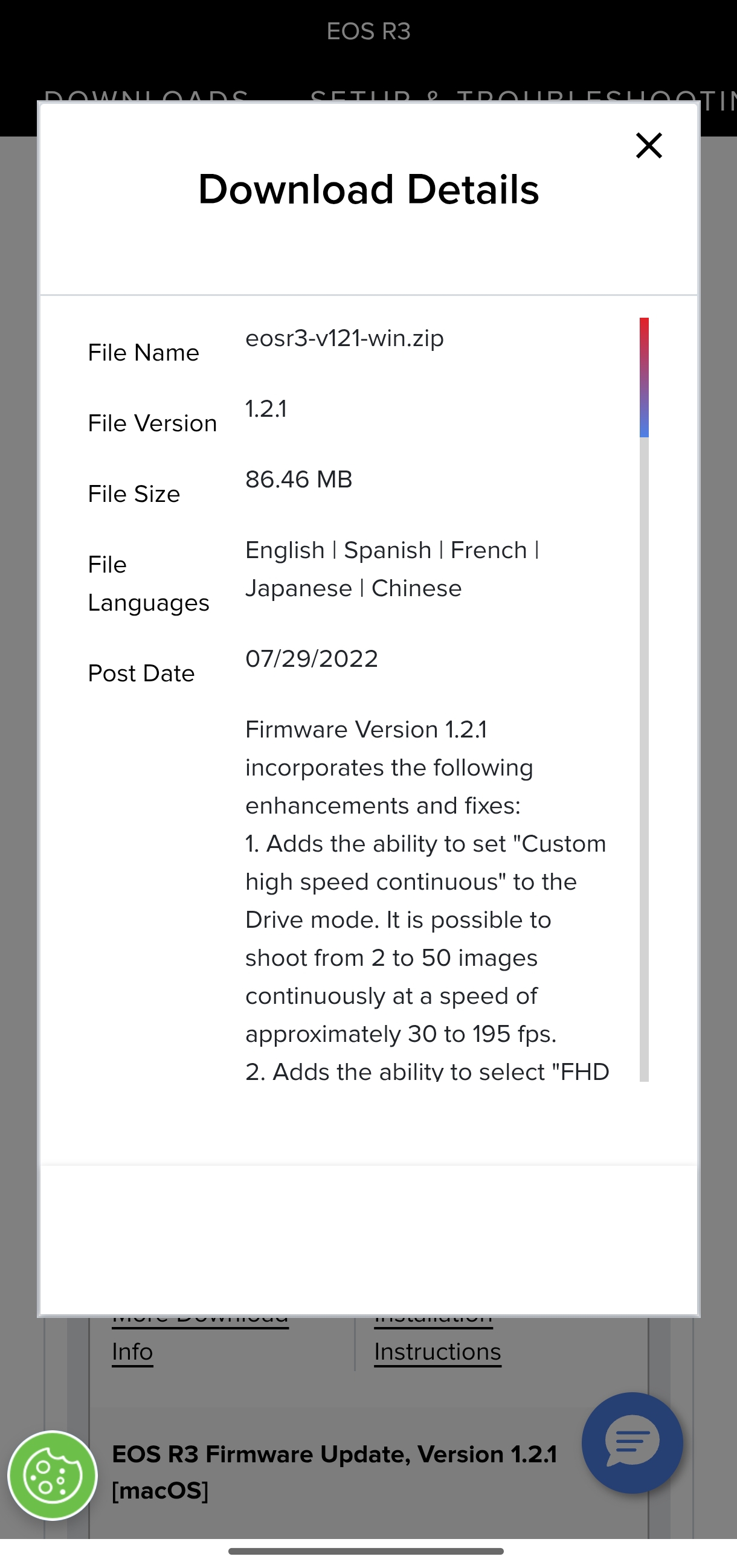Image resolution: width=737 pixels, height=1568 pixels.
Task: Close the Download Details dialog
Action: tap(649, 146)
